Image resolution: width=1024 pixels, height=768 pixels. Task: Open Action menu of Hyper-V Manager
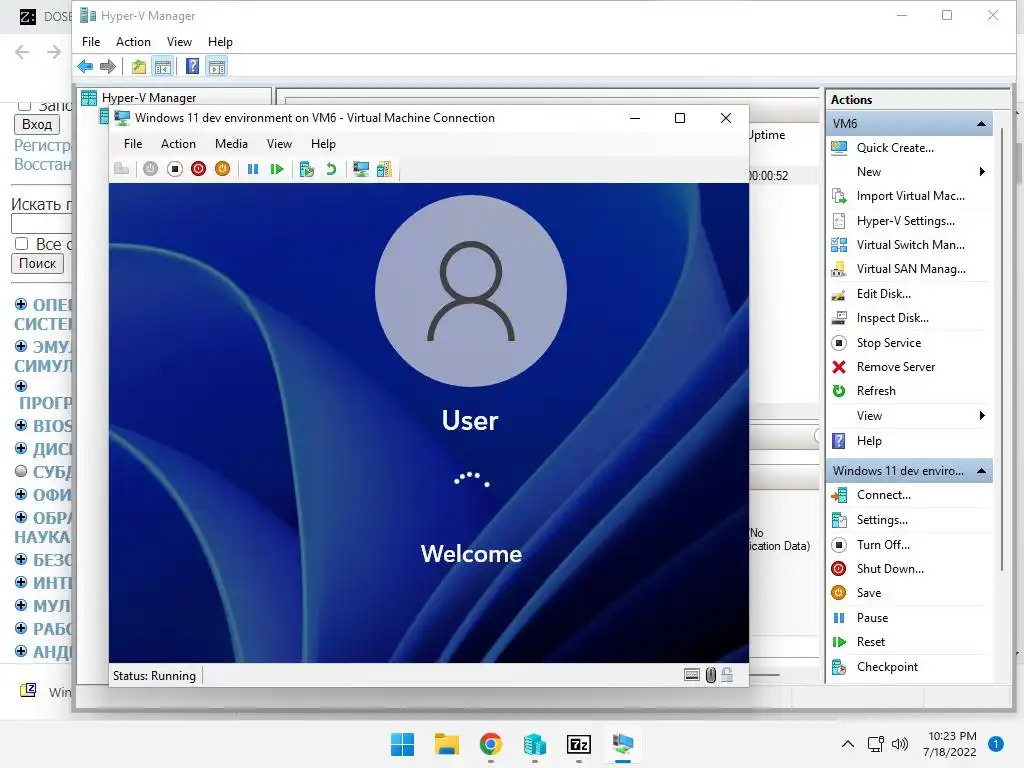pyautogui.click(x=133, y=42)
